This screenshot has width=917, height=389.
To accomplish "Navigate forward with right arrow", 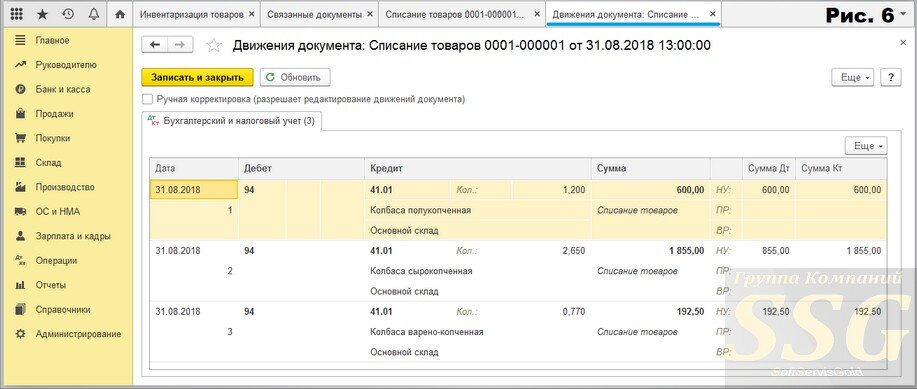I will pyautogui.click(x=180, y=45).
